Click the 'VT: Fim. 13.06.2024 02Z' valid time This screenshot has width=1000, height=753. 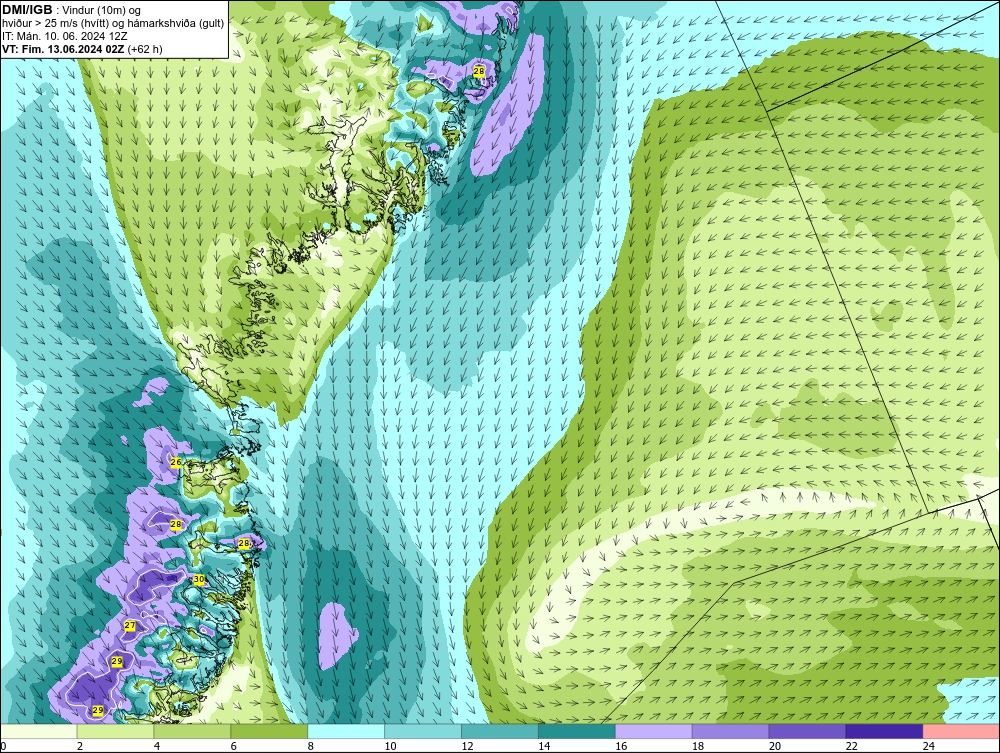point(63,49)
